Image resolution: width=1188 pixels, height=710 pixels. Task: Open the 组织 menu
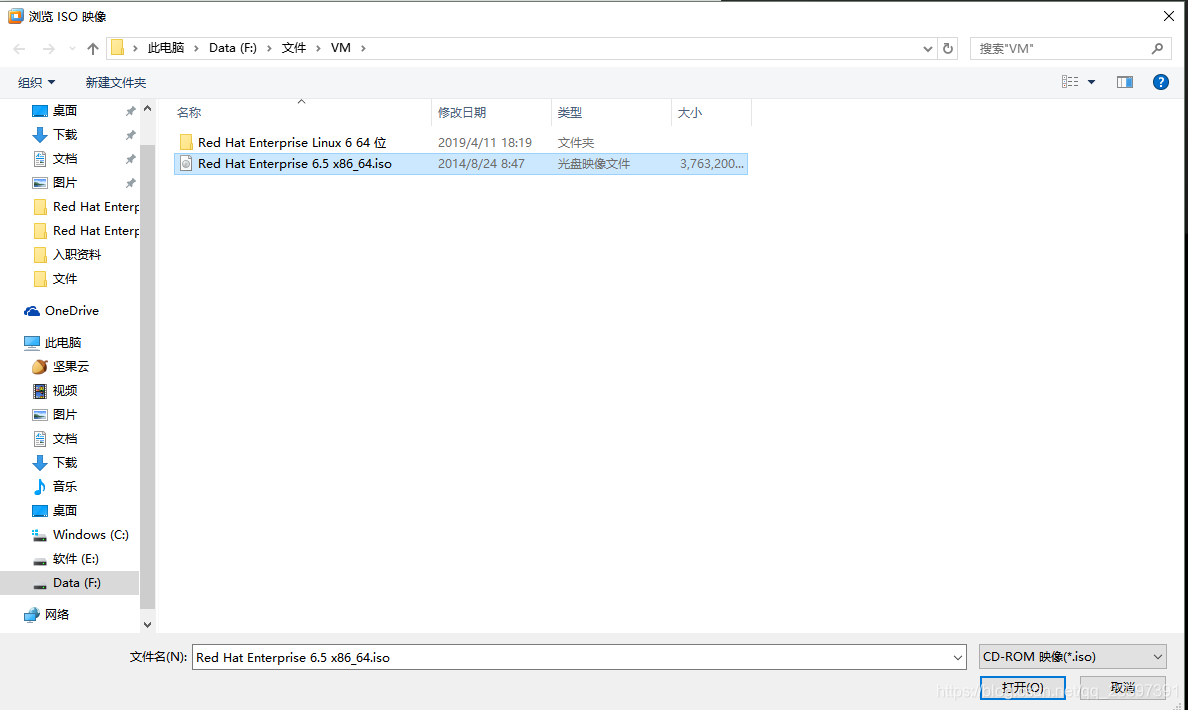tap(36, 82)
